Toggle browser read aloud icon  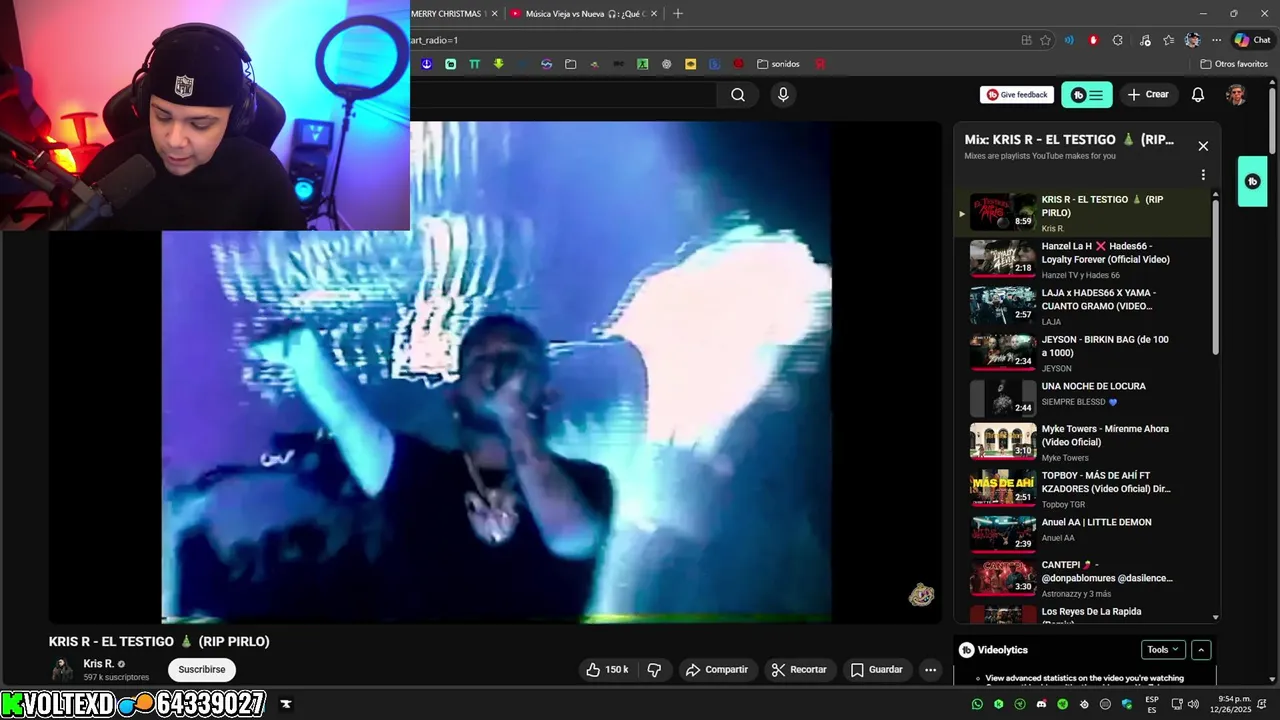pos(1069,40)
